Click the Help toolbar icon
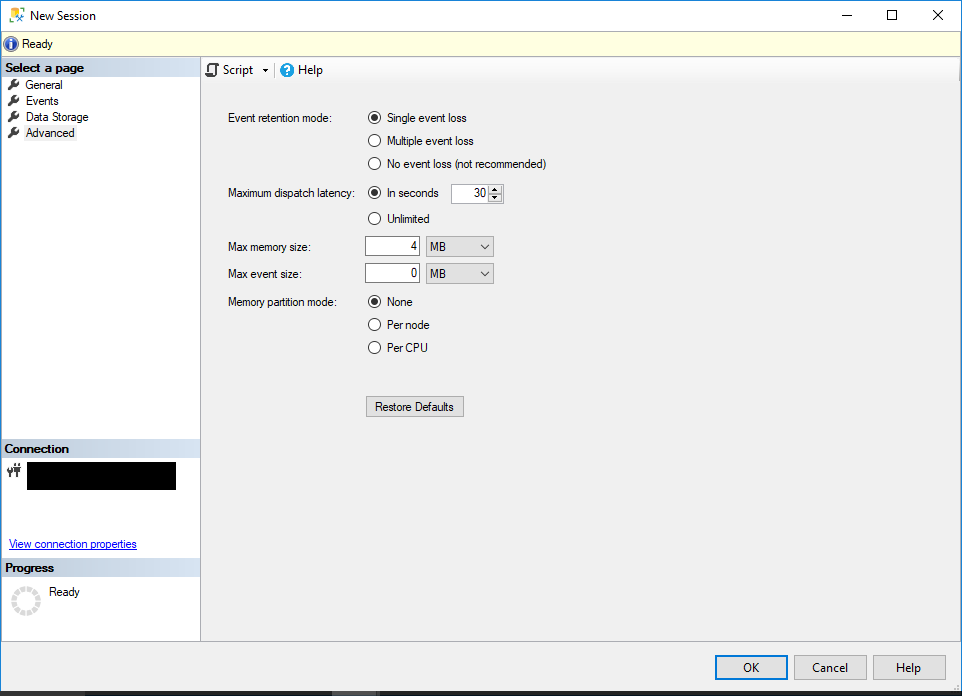The width and height of the screenshot is (962, 696). pyautogui.click(x=287, y=70)
